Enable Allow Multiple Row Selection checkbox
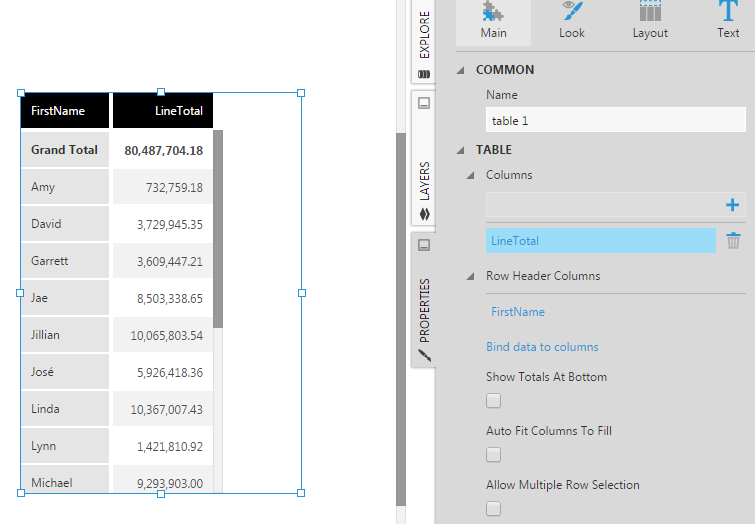Screen dimensions: 755x524 coord(494,509)
